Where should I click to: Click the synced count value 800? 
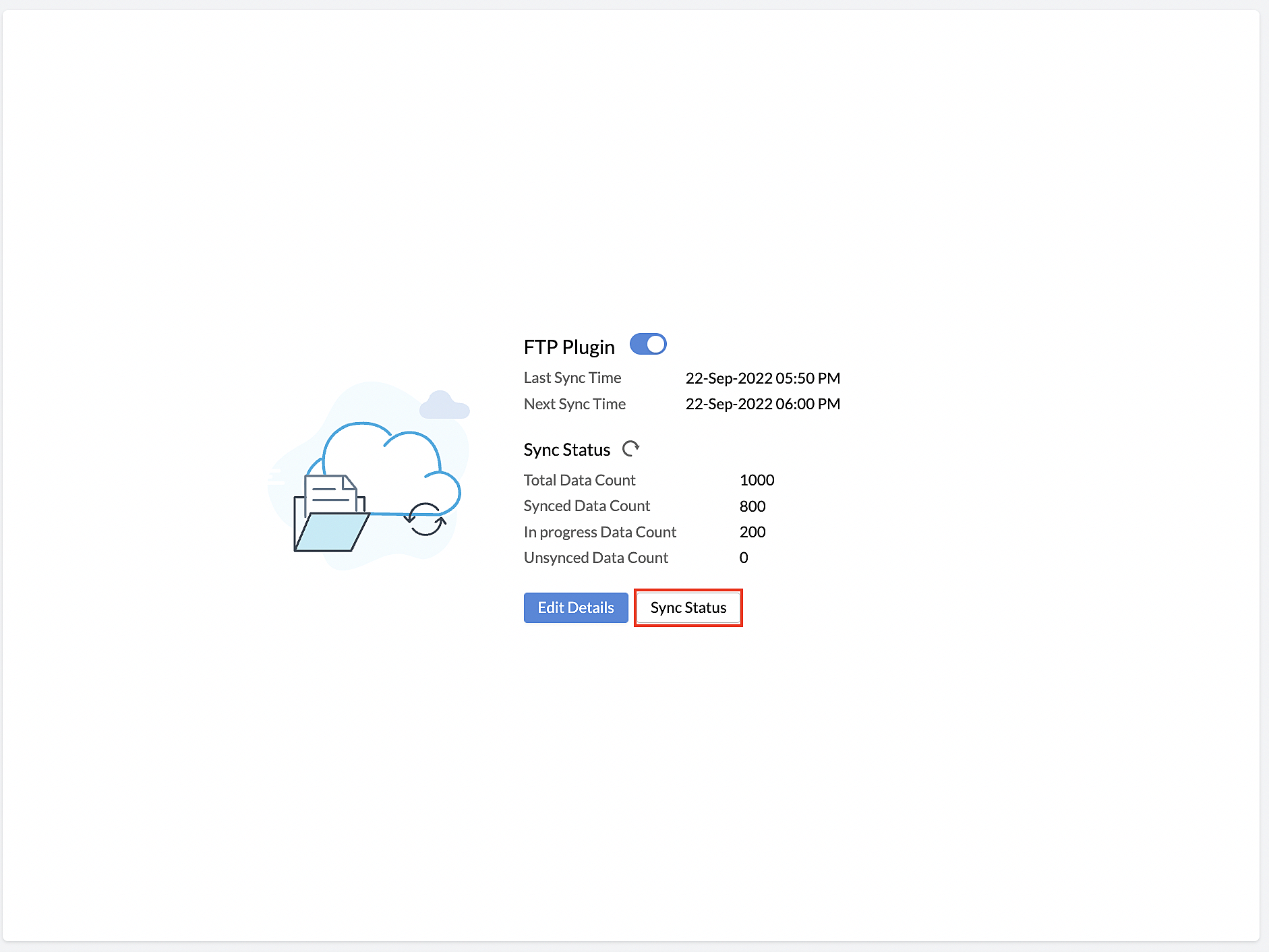752,506
